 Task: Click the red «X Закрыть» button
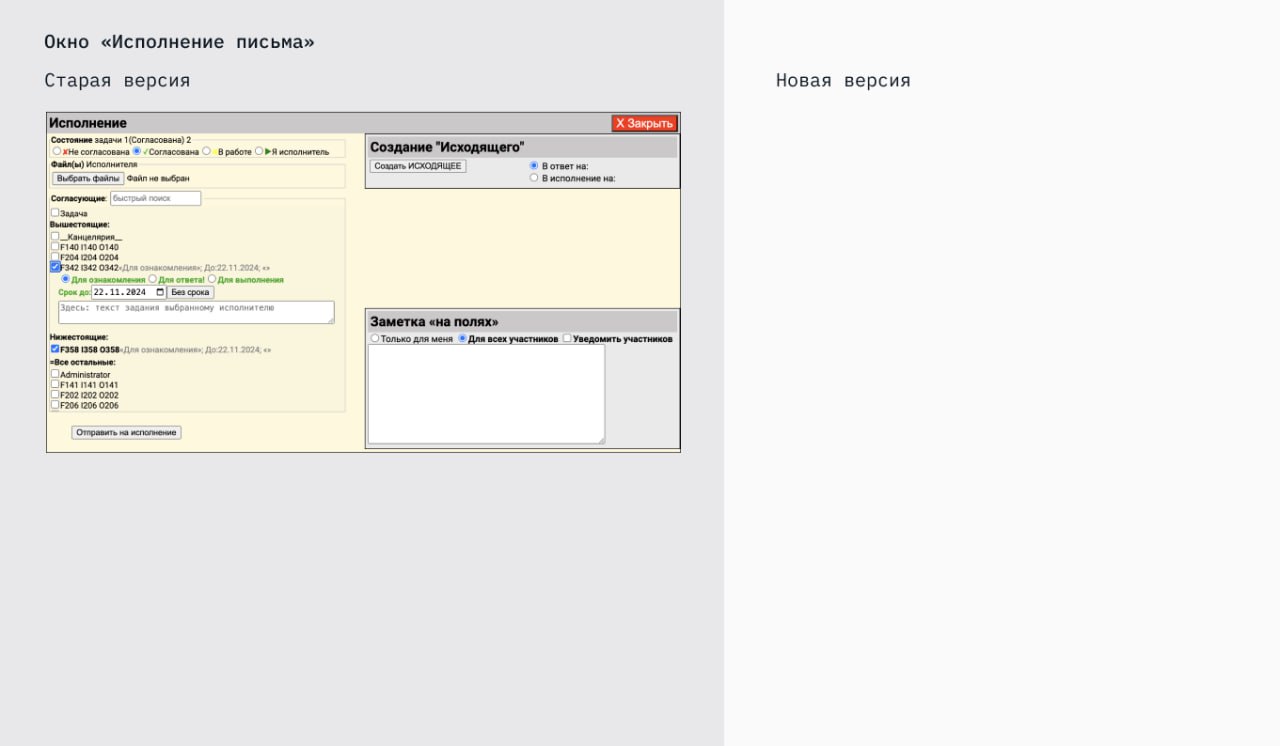[645, 123]
